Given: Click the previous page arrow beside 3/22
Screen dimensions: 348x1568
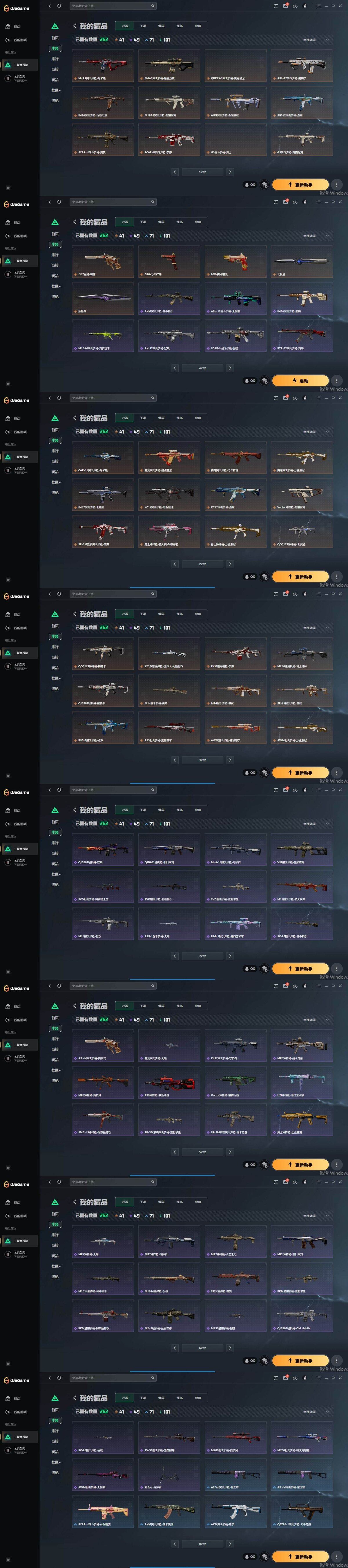Looking at the screenshot, I should (x=175, y=760).
